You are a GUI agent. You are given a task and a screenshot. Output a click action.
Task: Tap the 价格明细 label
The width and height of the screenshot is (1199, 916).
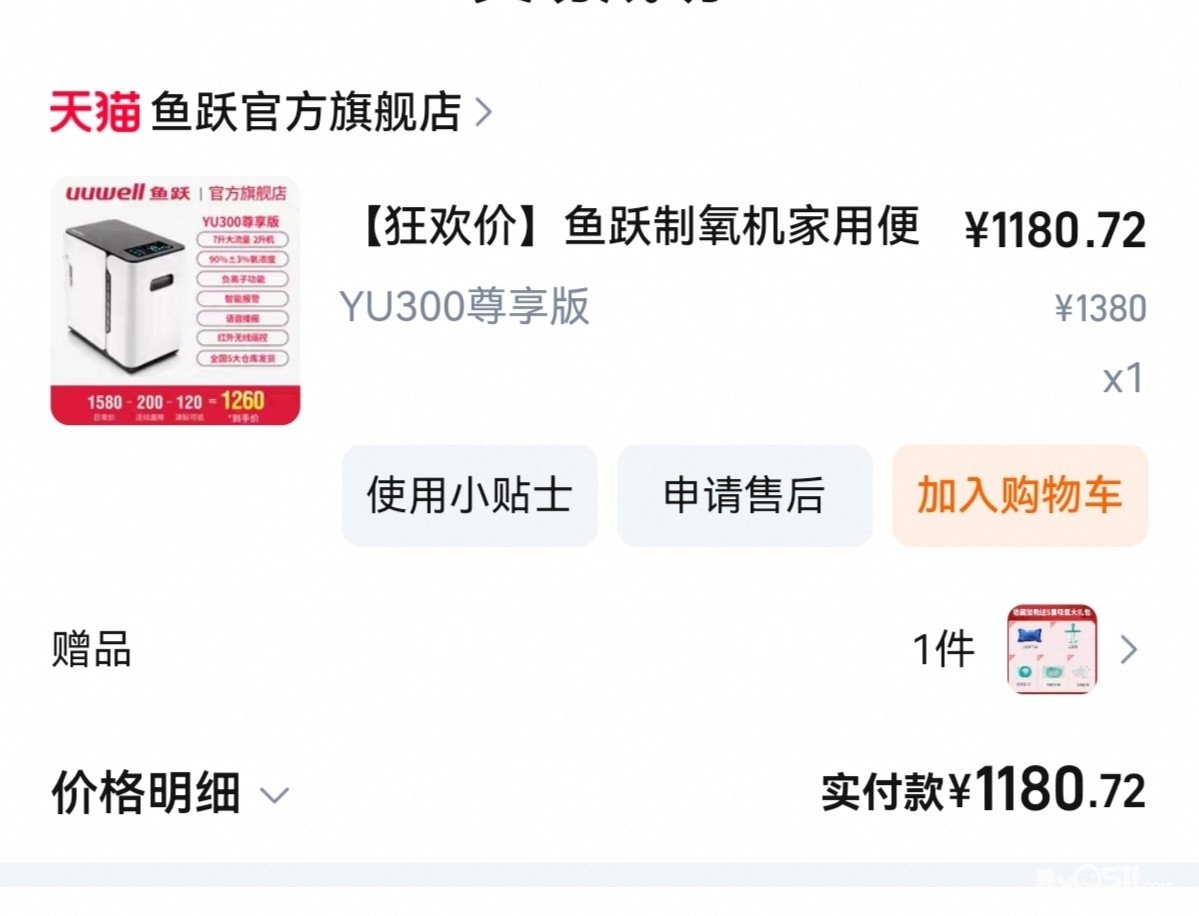[x=146, y=793]
